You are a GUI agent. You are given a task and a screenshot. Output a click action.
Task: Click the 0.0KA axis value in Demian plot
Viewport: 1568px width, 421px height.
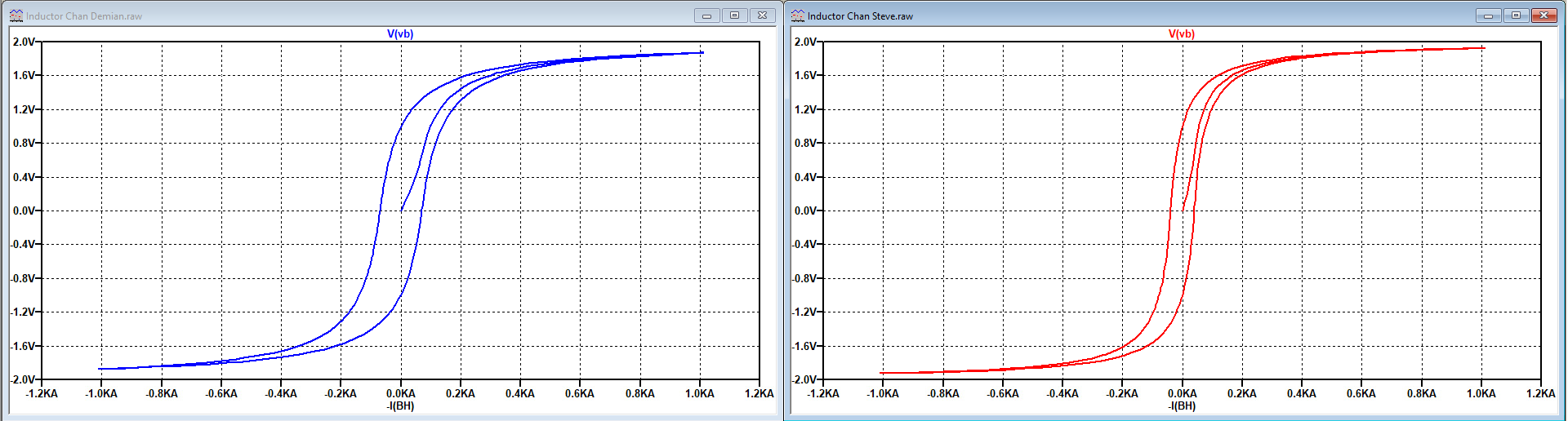click(x=400, y=393)
